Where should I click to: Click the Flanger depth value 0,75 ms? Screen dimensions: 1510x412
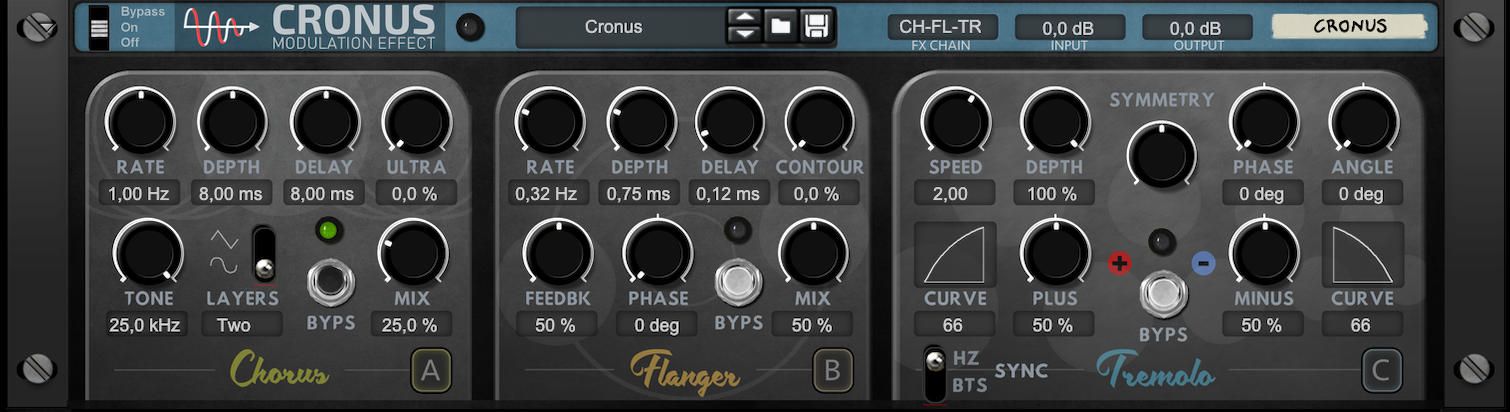pyautogui.click(x=639, y=194)
